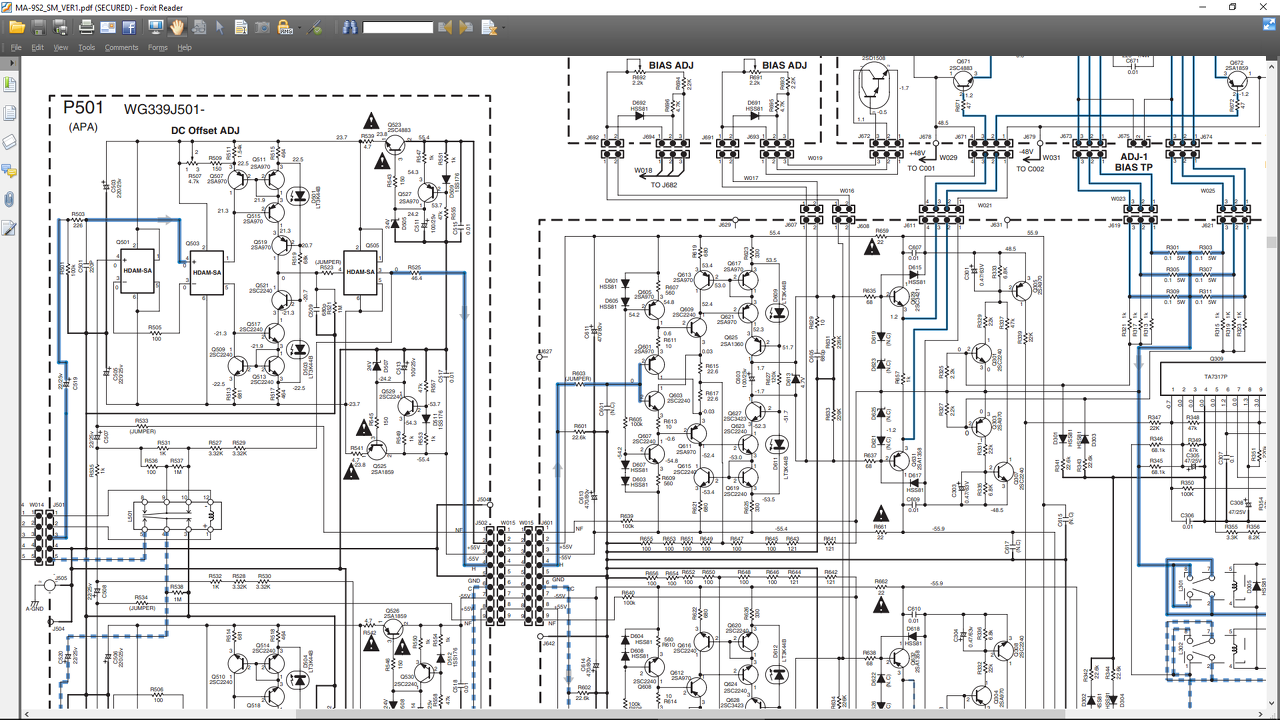Open the View menu
The height and width of the screenshot is (720, 1280).
[61, 47]
